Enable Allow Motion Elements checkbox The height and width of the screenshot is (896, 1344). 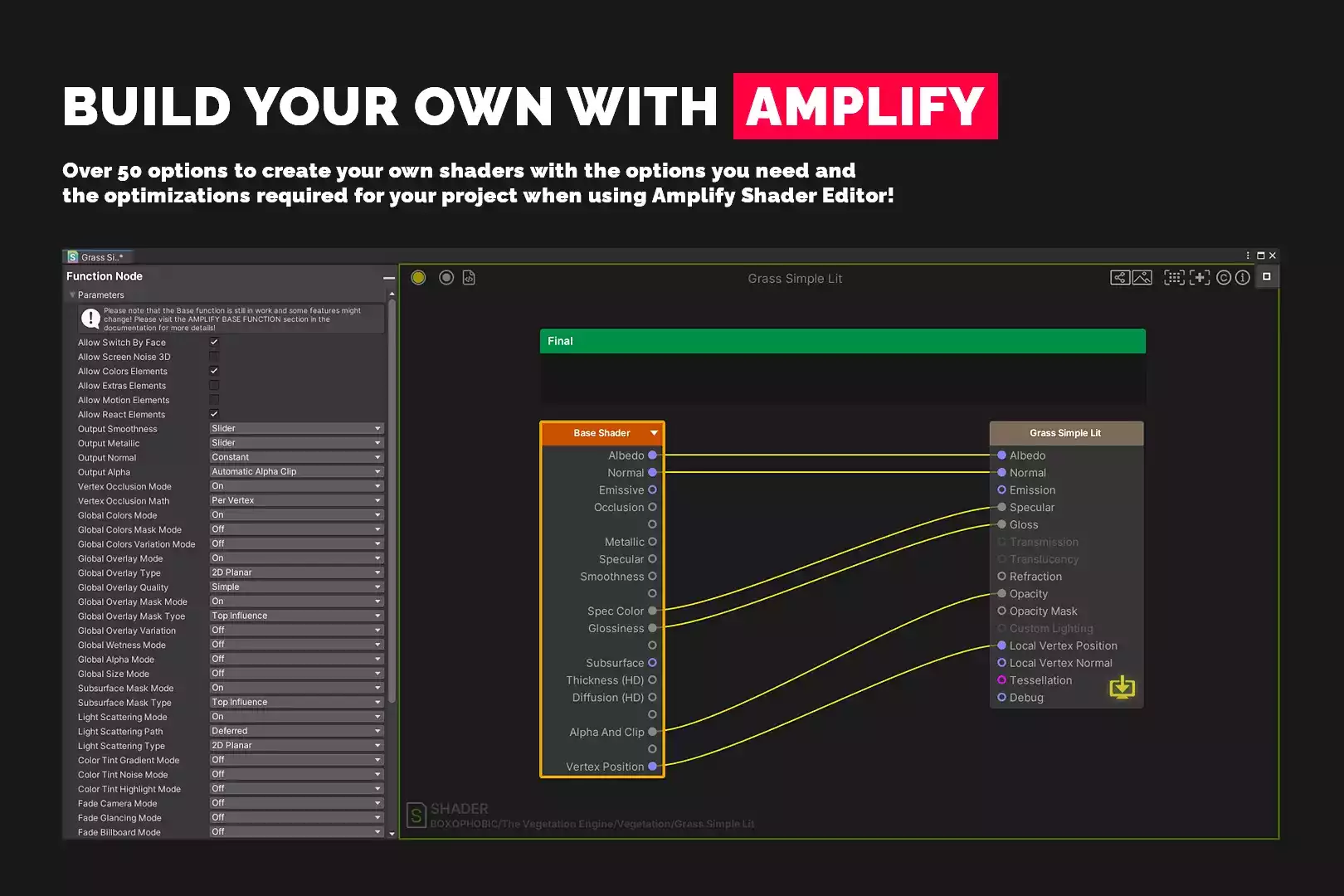tap(214, 400)
